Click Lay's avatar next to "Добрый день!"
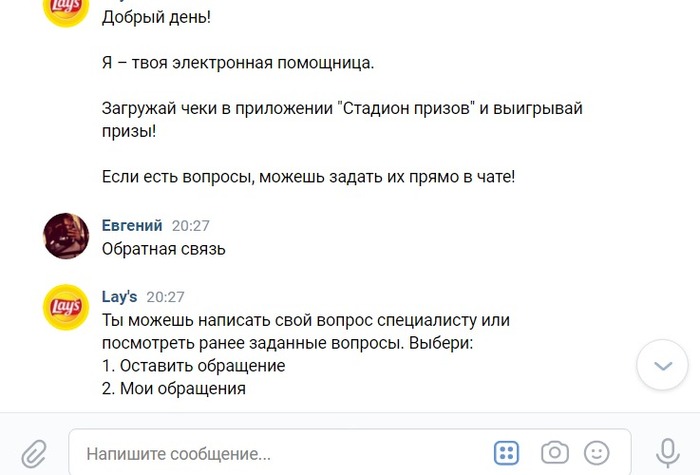This screenshot has width=700, height=475. point(67,10)
